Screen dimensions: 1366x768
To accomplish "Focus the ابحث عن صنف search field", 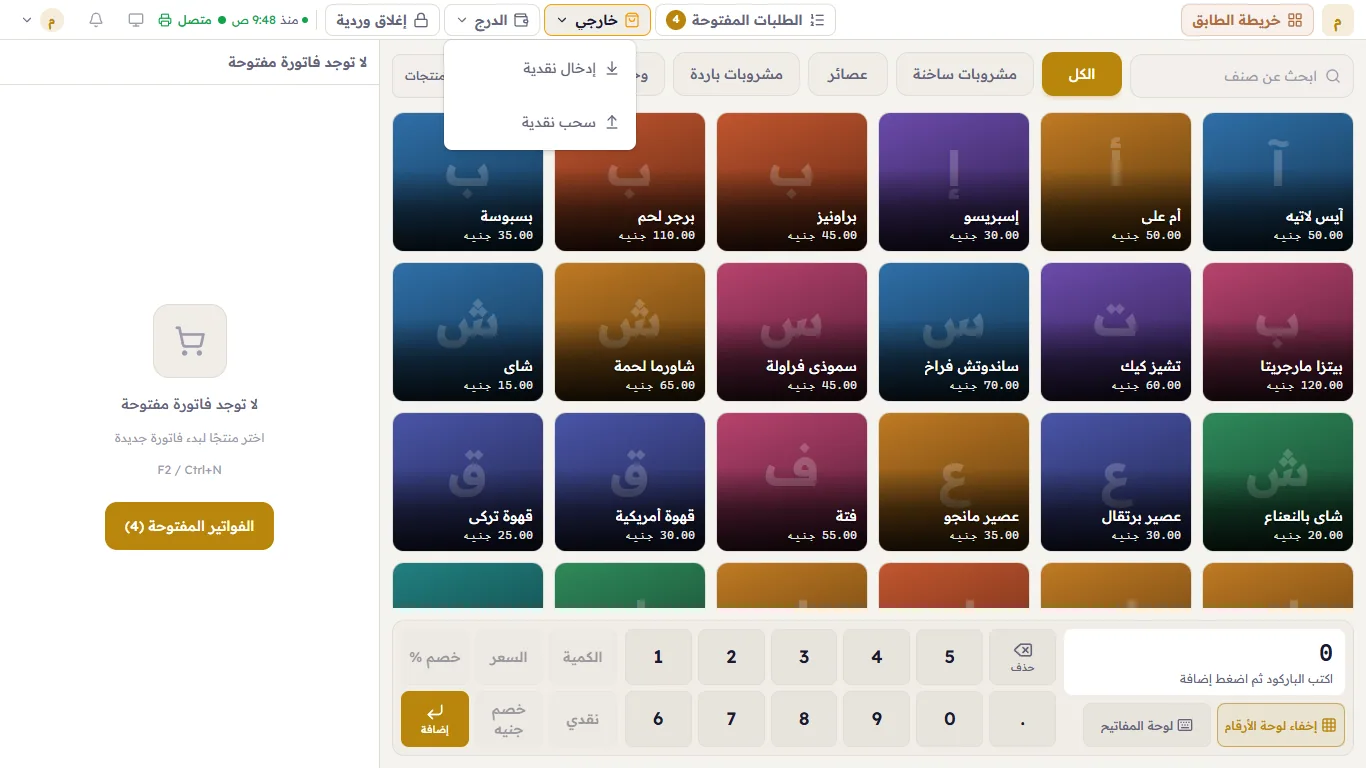I will [1240, 76].
